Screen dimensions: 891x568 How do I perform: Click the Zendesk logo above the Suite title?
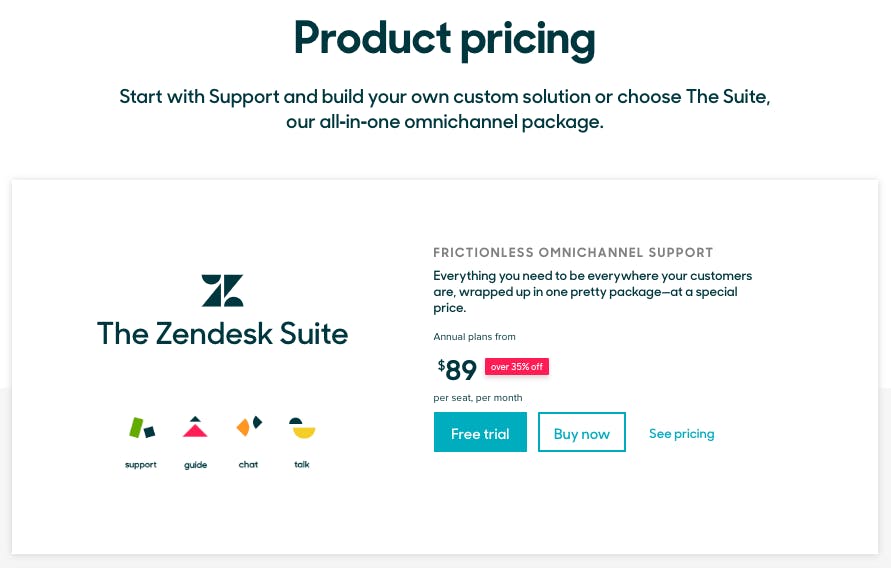tap(222, 290)
